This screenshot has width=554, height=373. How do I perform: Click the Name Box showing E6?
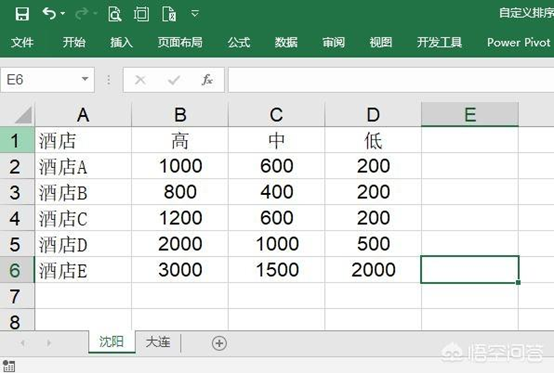47,80
